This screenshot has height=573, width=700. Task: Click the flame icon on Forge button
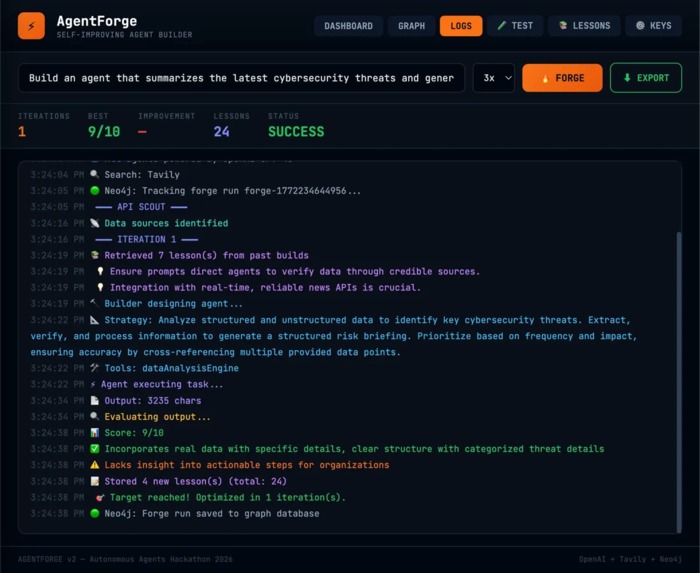click(x=545, y=79)
